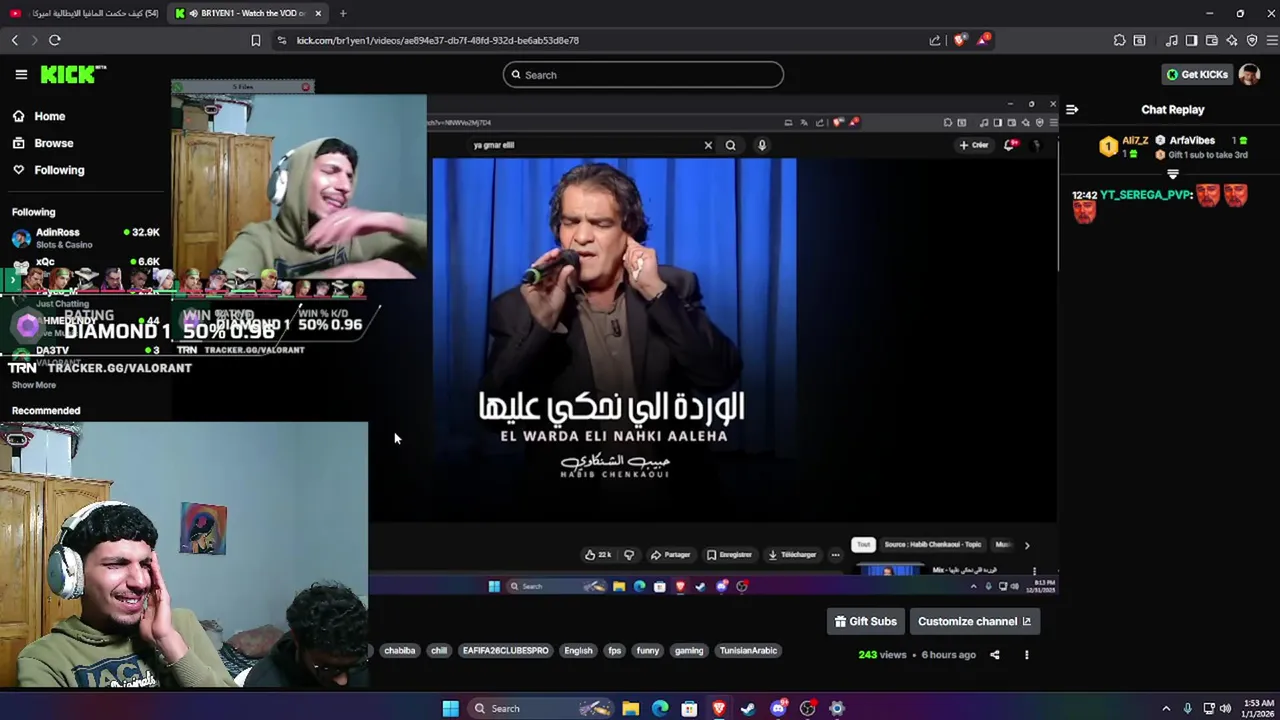1280x720 pixels.
Task: Collapse the Chat Replay panel
Action: [x=1072, y=110]
